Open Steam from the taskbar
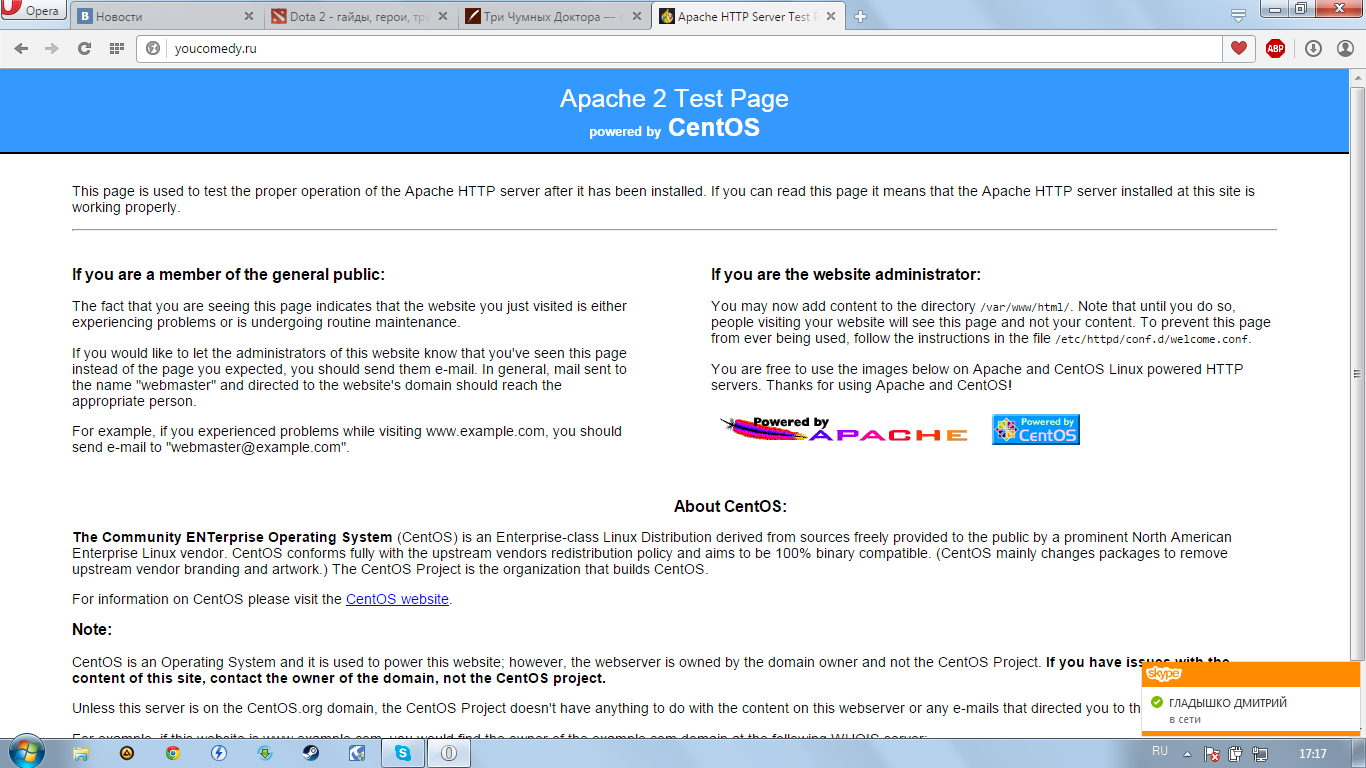Image resolution: width=1366 pixels, height=768 pixels. (310, 753)
